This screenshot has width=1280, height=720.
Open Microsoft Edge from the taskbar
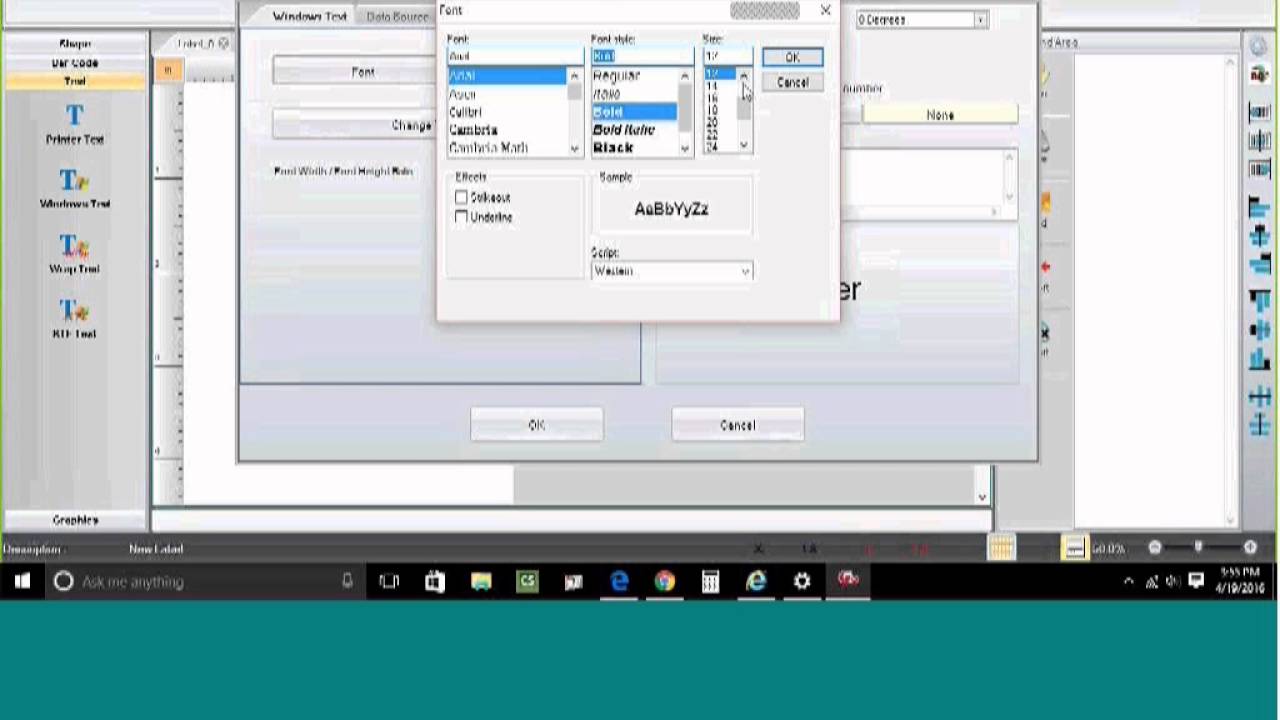[619, 581]
